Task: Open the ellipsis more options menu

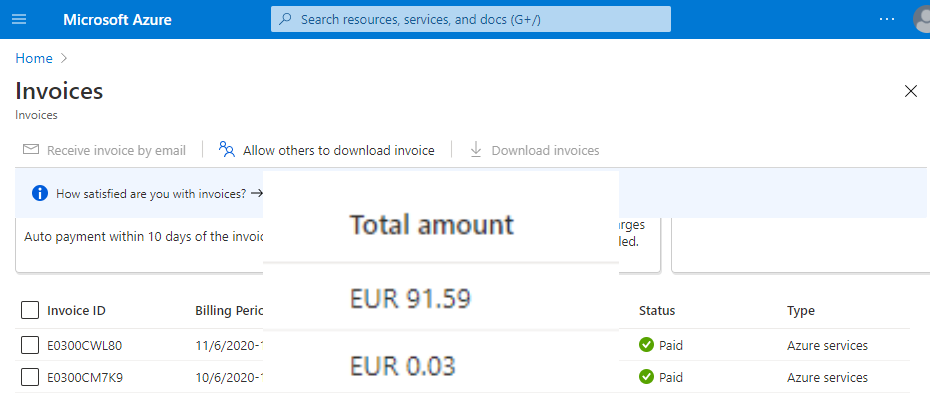Action: click(x=887, y=19)
